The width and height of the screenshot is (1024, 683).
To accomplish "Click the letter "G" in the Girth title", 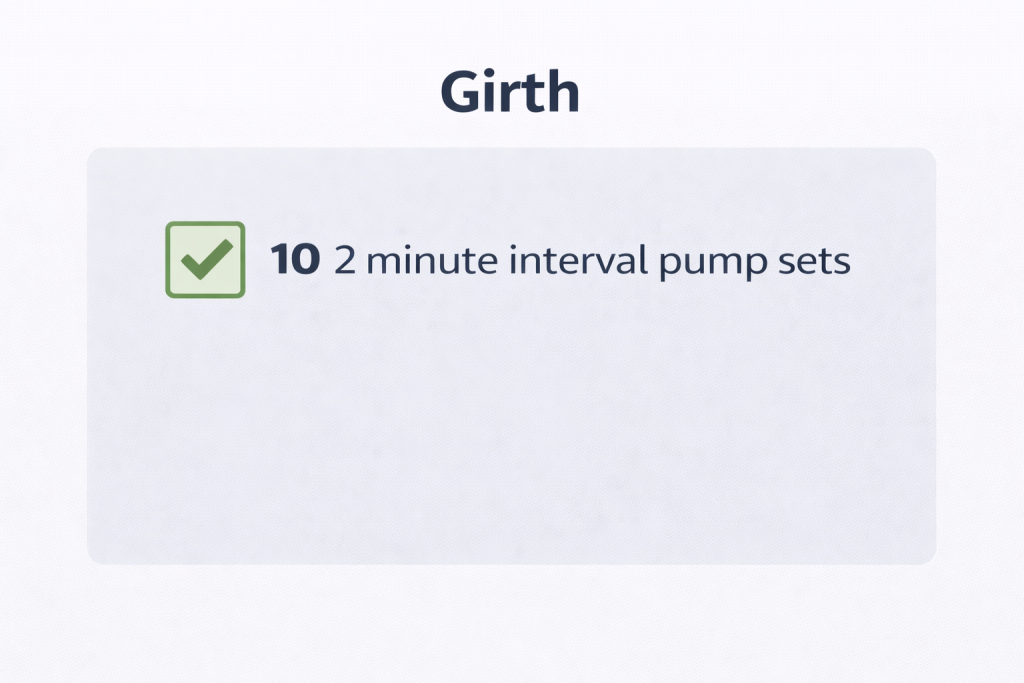I will coord(462,93).
